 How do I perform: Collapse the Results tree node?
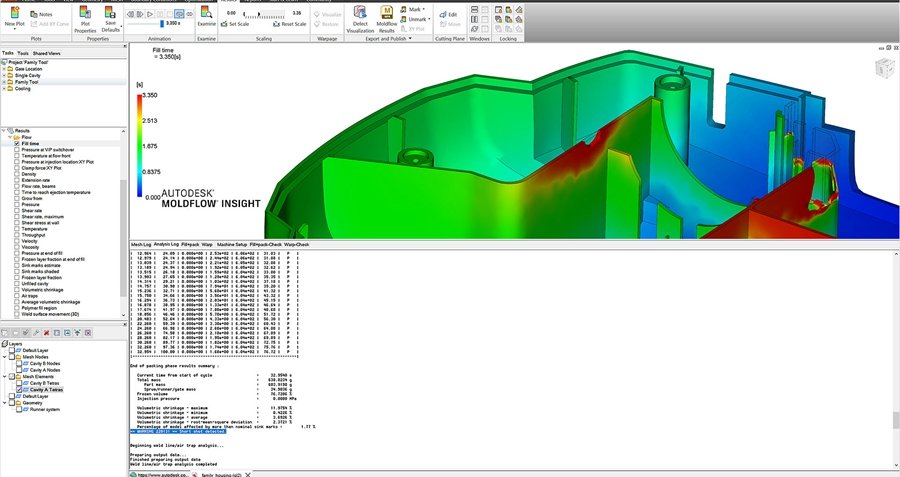pyautogui.click(x=4, y=131)
